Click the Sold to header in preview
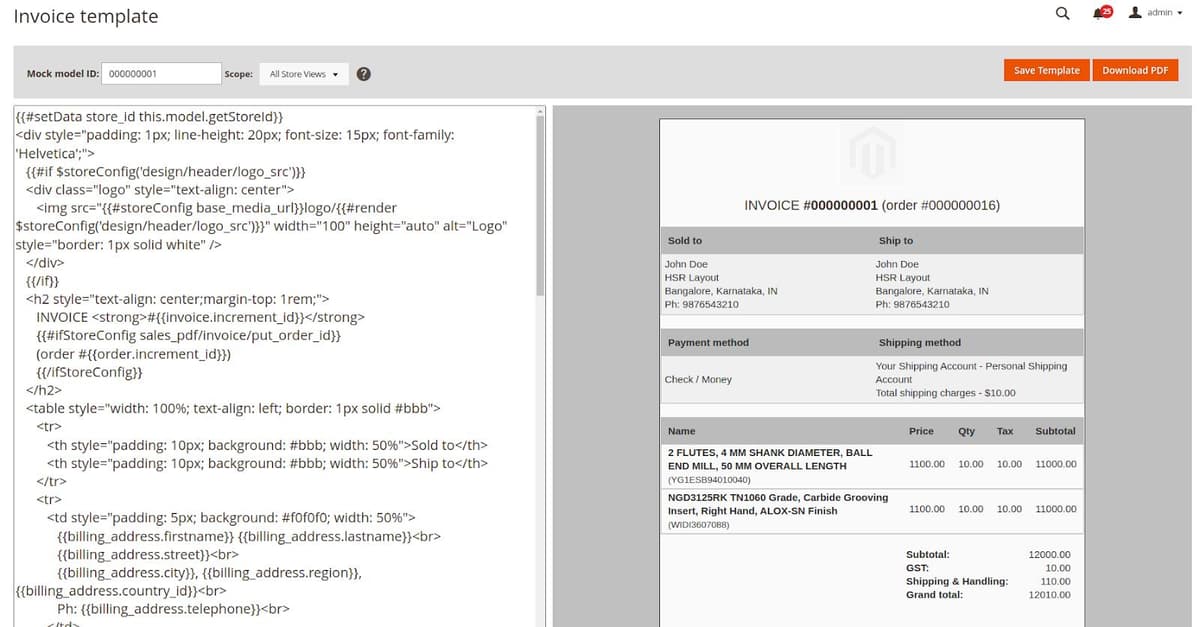Viewport: 1200px width, 627px height. click(x=685, y=241)
